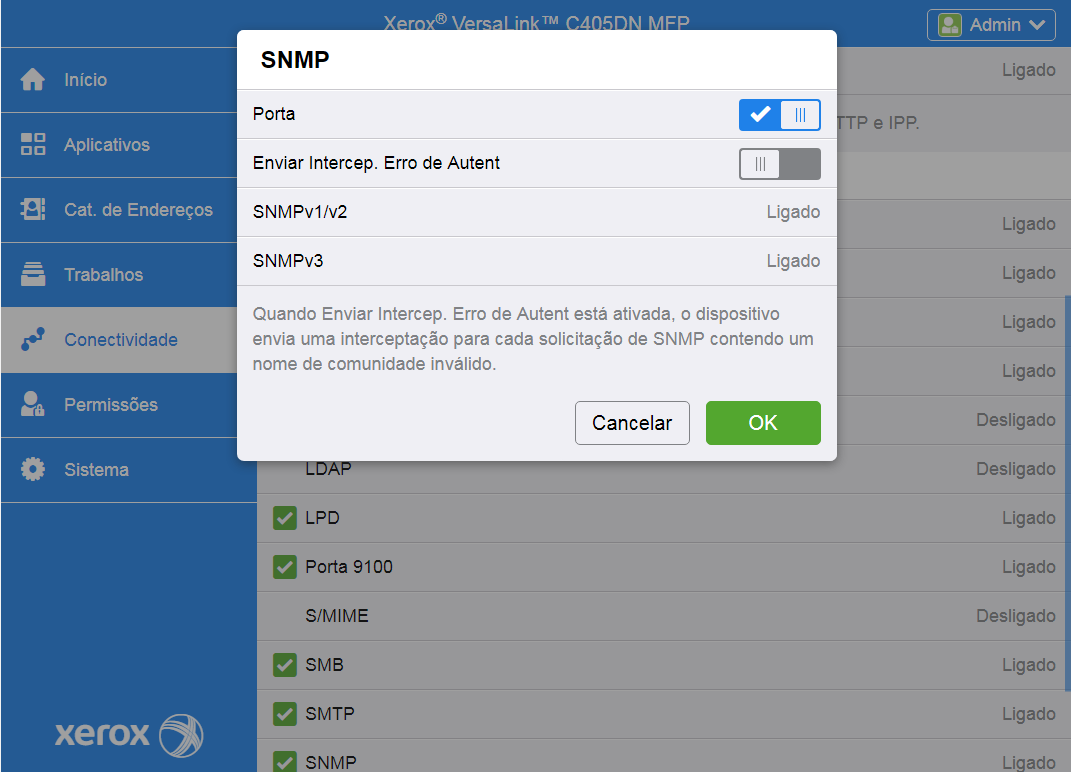Viewport: 1071px width, 772px height.
Task: Open the Admin dropdown chevron
Action: [1035, 25]
